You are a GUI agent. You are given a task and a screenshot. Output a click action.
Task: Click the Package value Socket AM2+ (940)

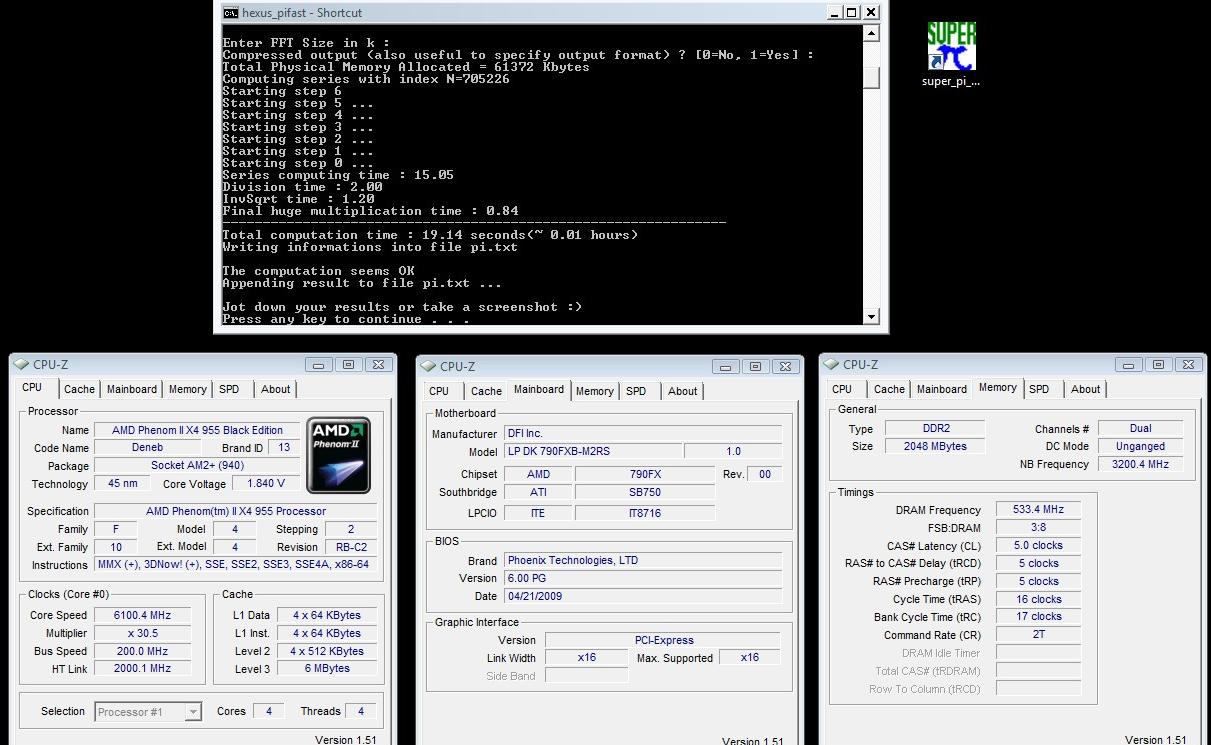tap(197, 466)
